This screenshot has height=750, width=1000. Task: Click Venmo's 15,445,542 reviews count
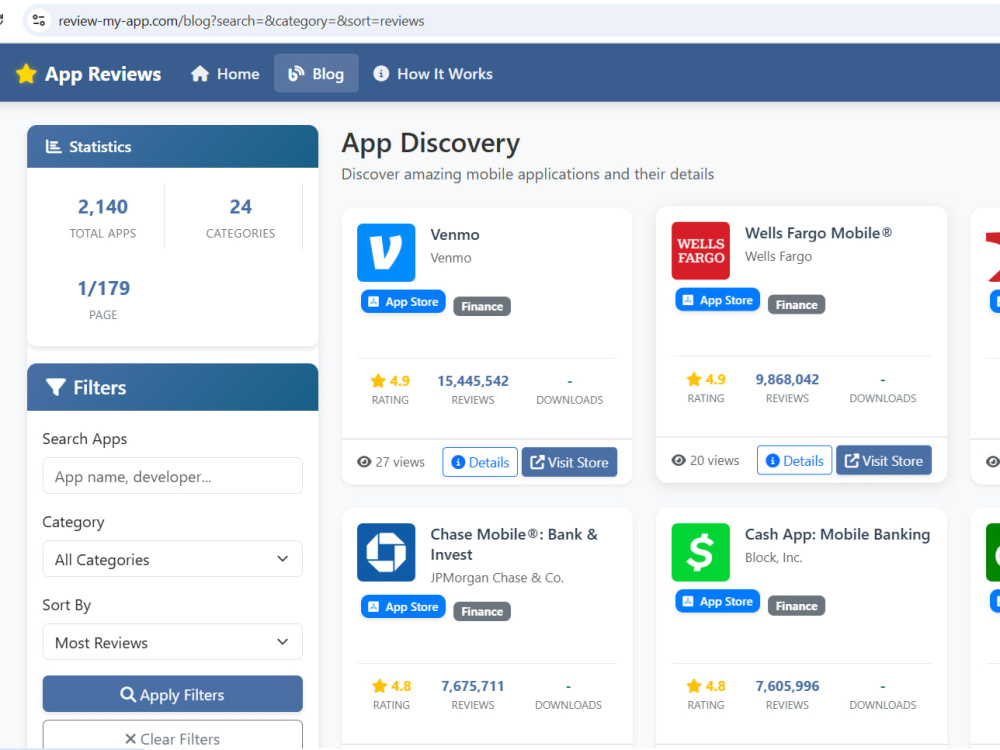(473, 381)
